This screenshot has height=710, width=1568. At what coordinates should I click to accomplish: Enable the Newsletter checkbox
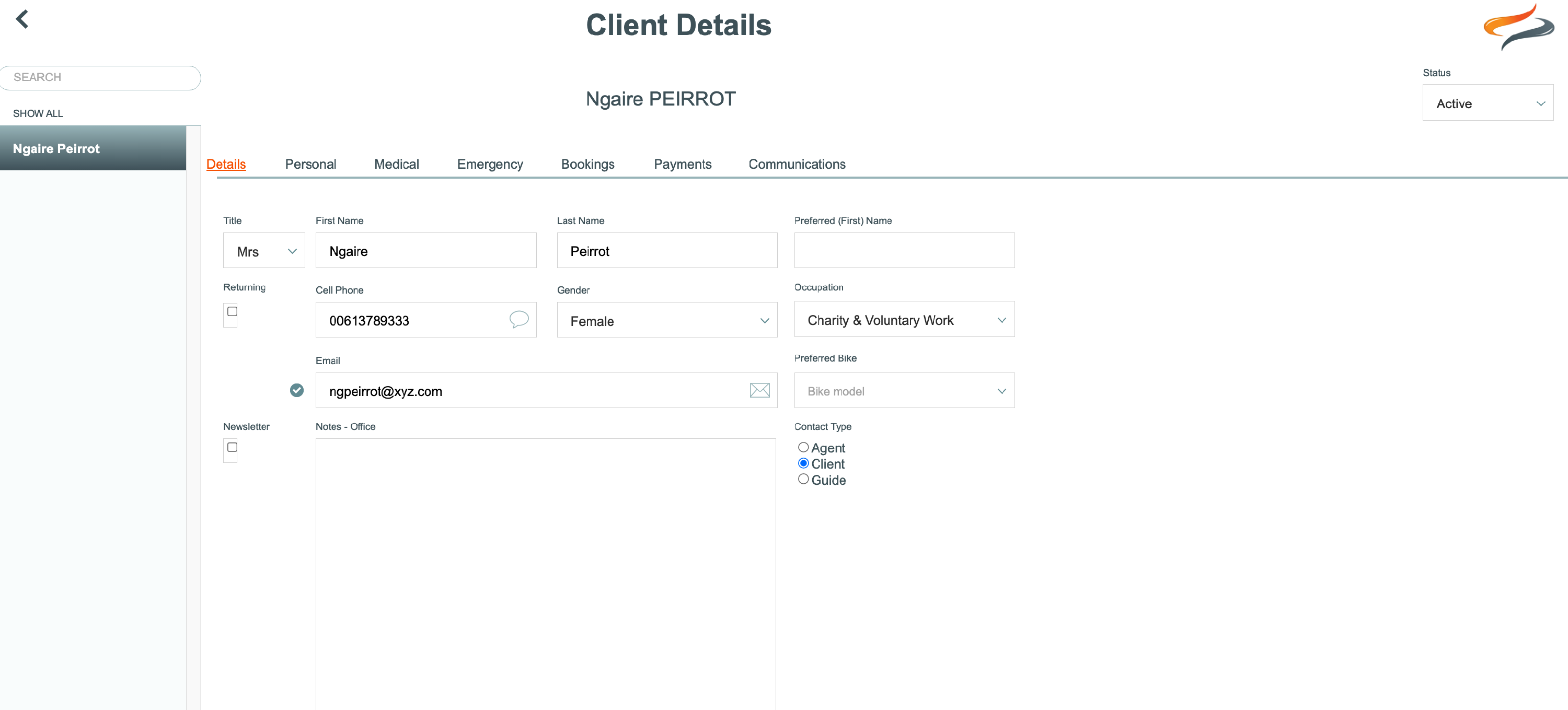tap(232, 447)
